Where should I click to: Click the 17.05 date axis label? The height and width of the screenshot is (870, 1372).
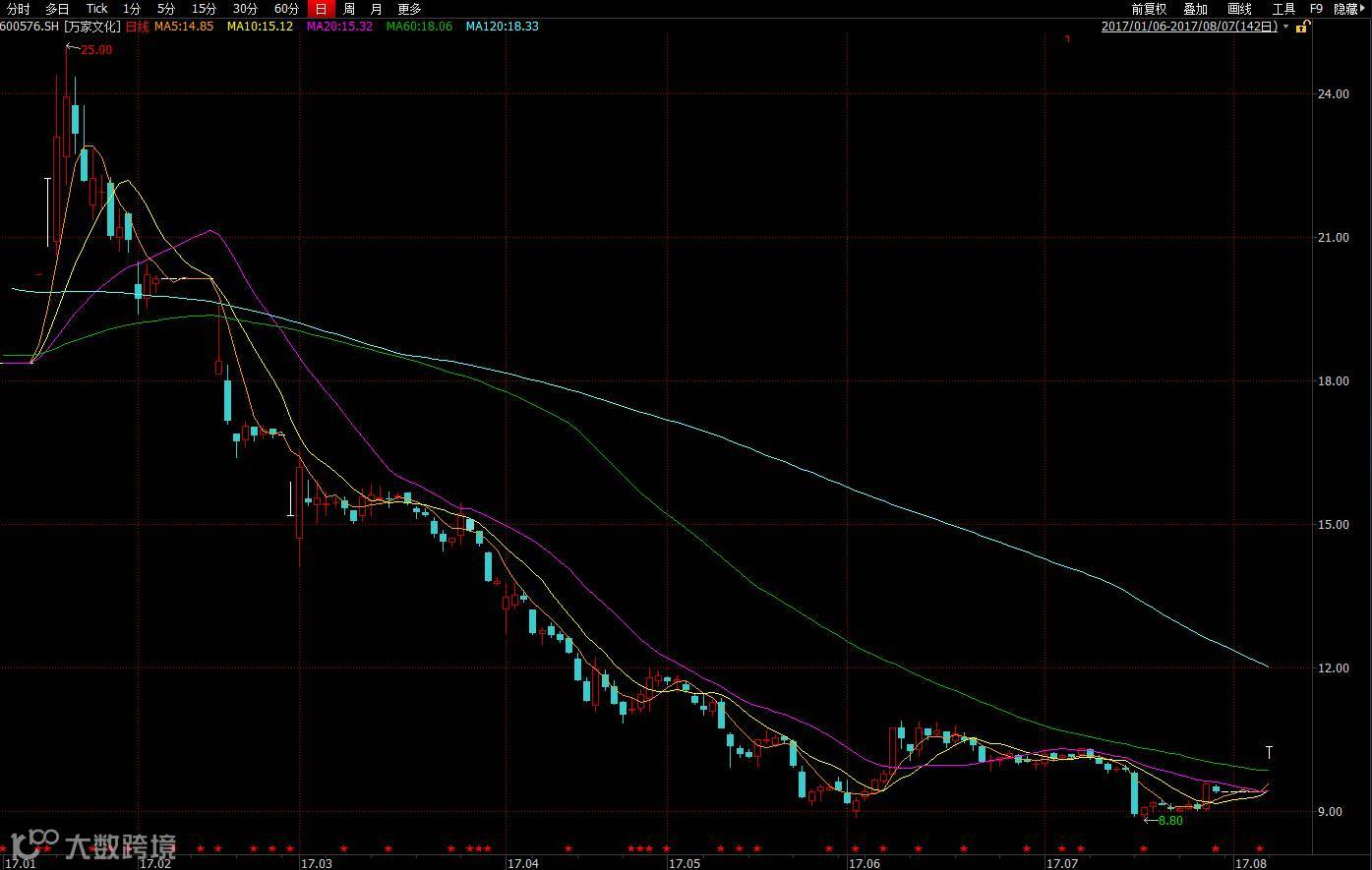(684, 864)
